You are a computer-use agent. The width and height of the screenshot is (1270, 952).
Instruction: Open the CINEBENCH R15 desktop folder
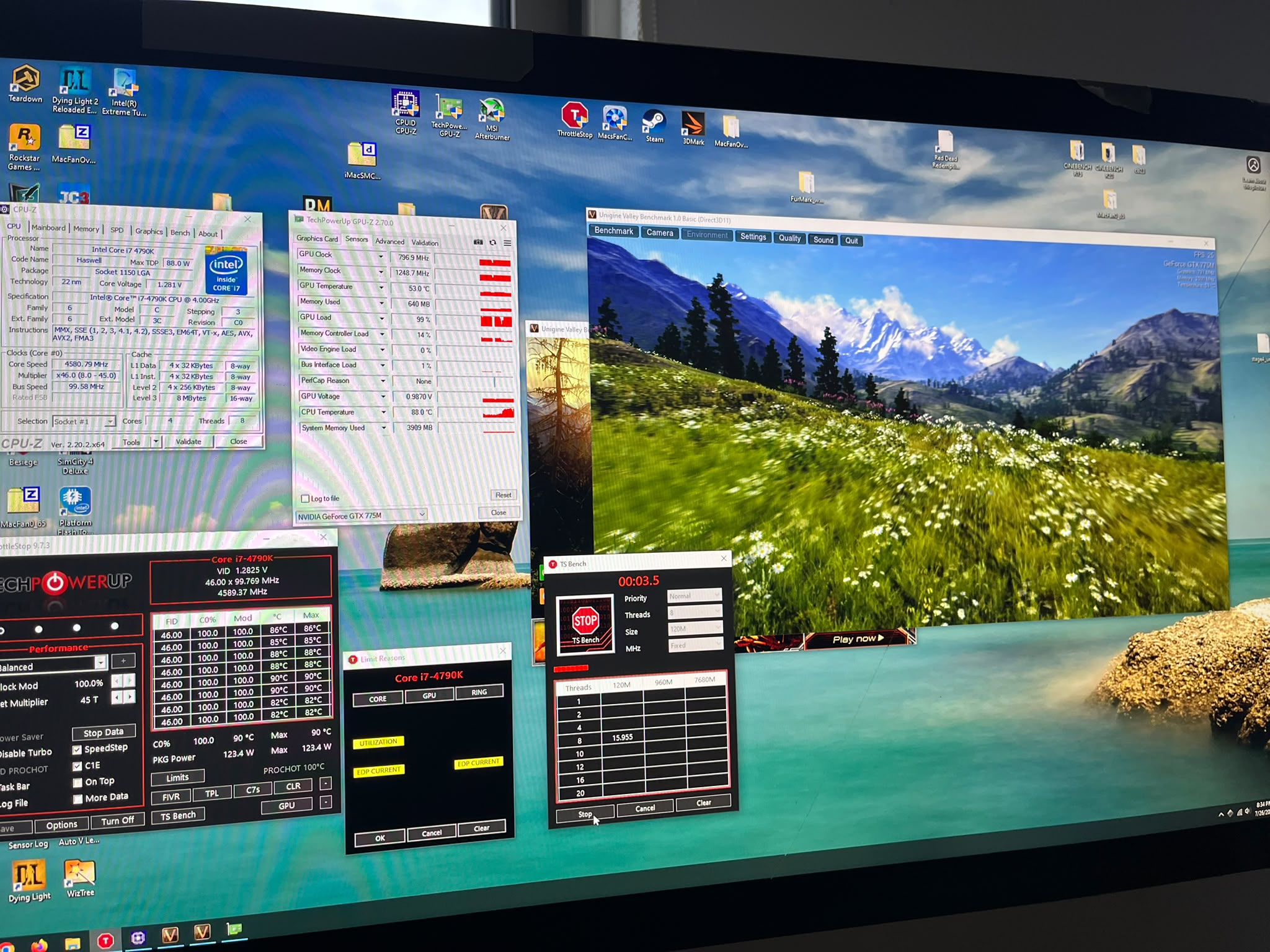(1077, 159)
